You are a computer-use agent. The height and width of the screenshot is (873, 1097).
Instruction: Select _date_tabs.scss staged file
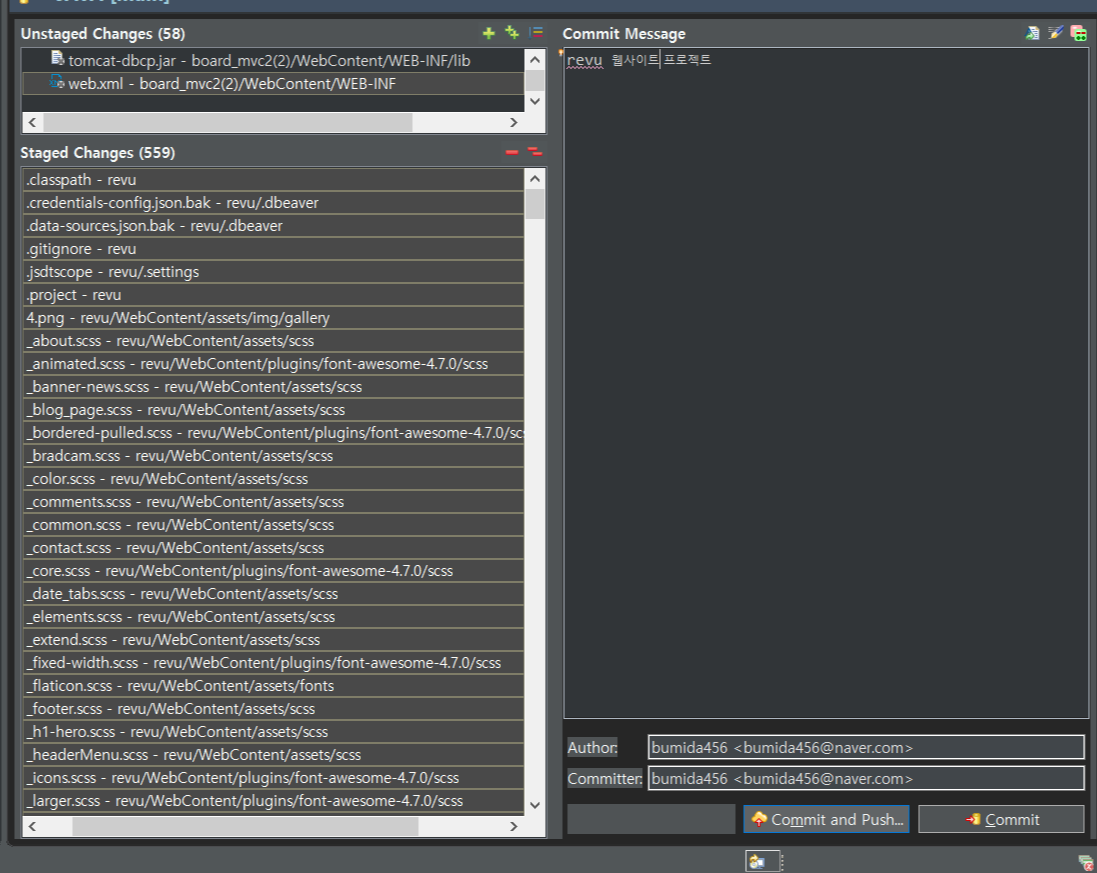click(x=274, y=594)
